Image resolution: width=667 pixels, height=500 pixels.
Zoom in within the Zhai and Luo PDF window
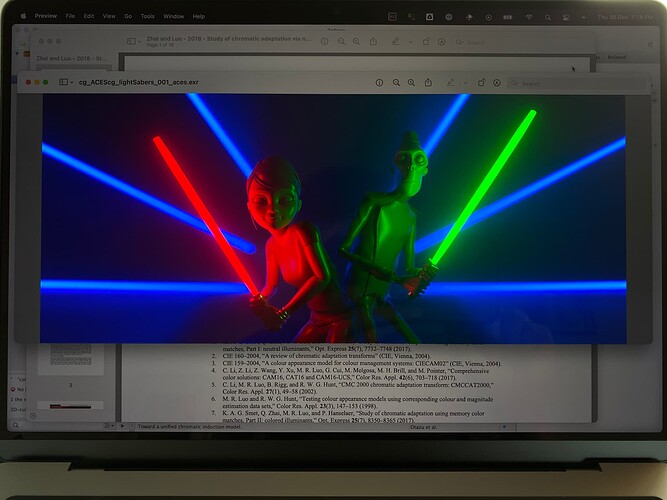(x=356, y=41)
